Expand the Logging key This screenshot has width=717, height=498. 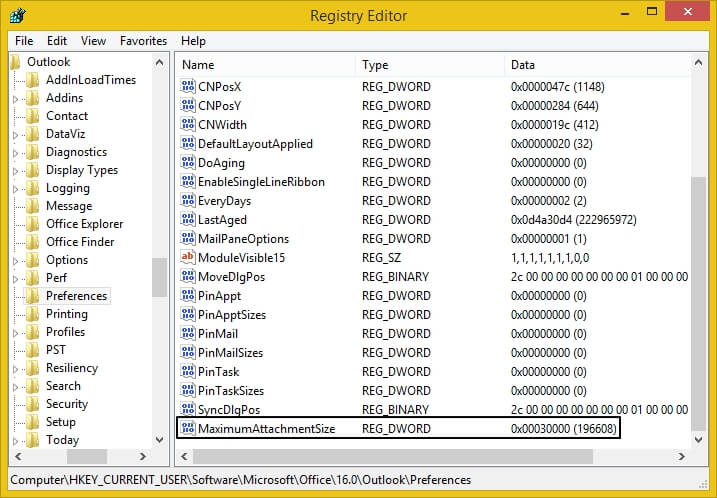point(16,189)
